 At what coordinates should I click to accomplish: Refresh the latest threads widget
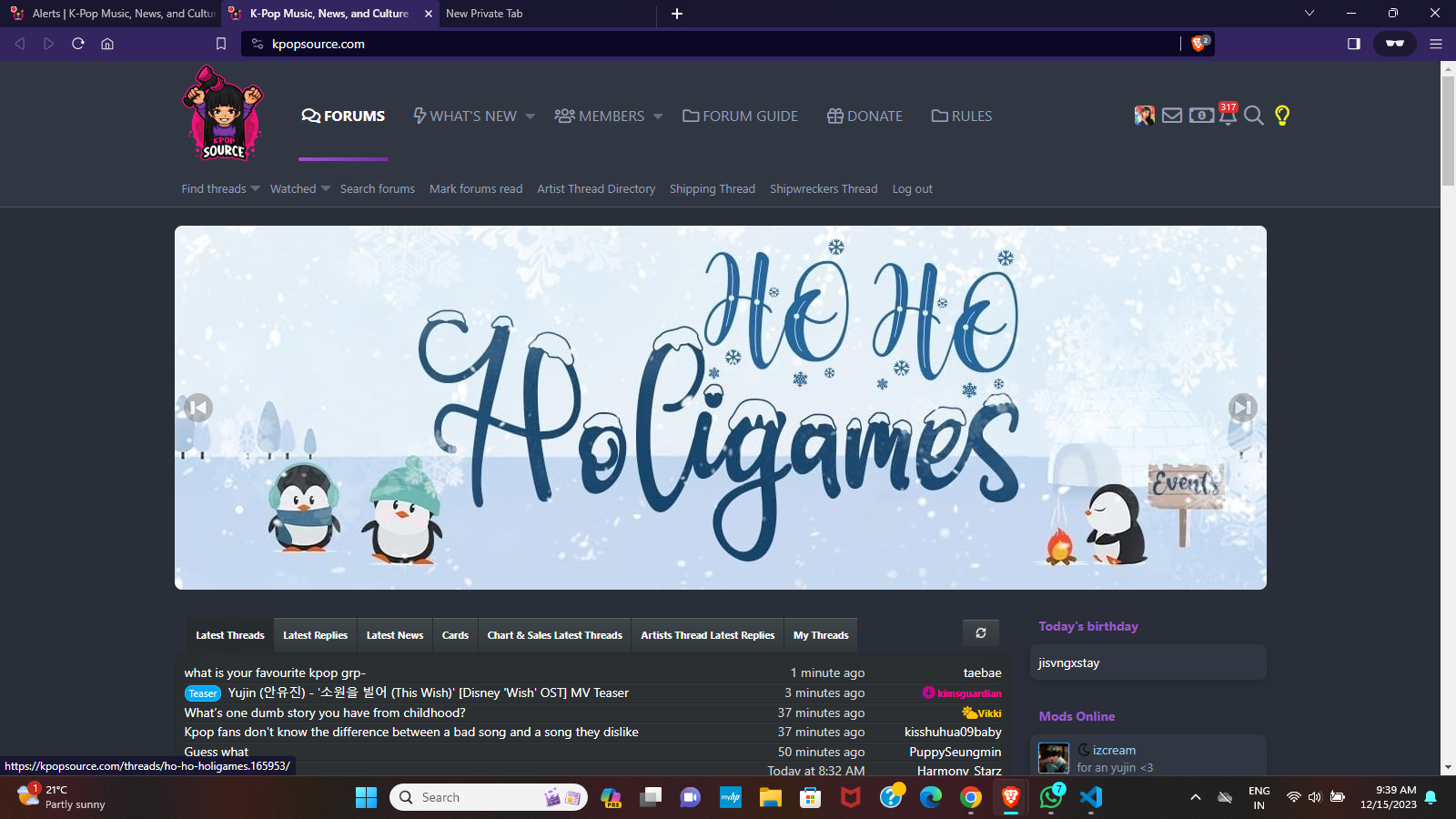tap(981, 632)
